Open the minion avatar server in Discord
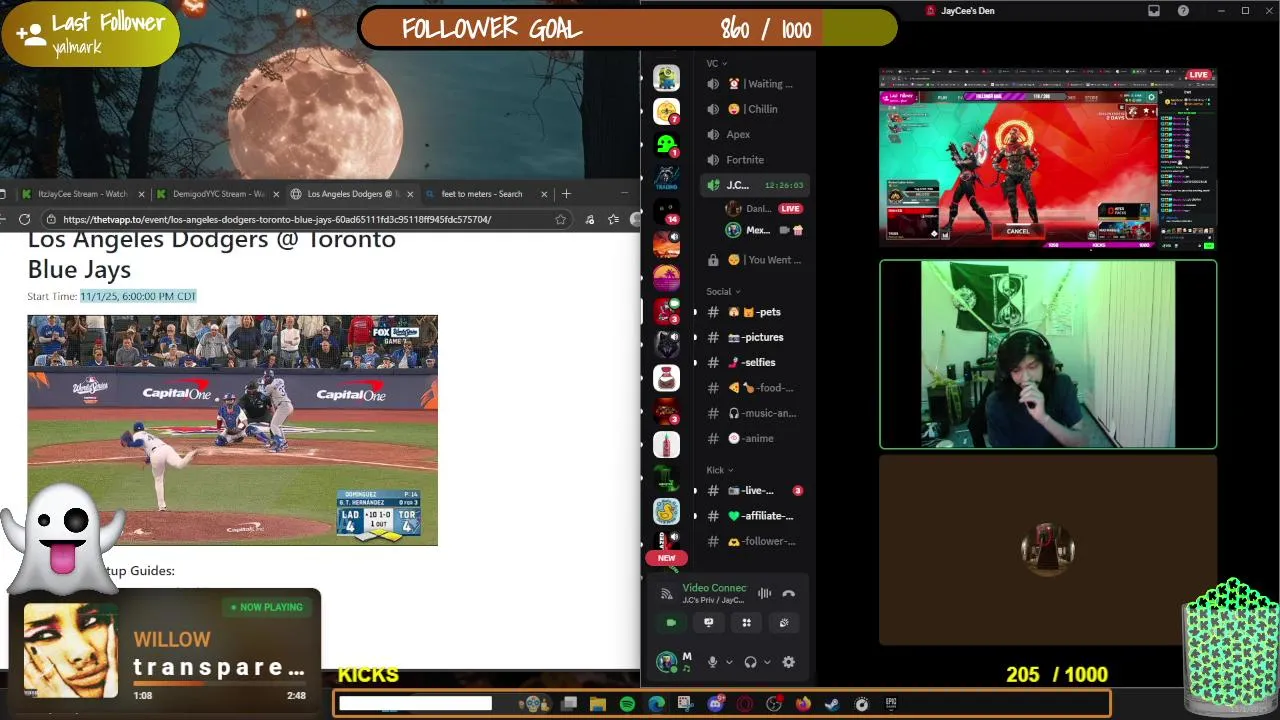 (666, 78)
